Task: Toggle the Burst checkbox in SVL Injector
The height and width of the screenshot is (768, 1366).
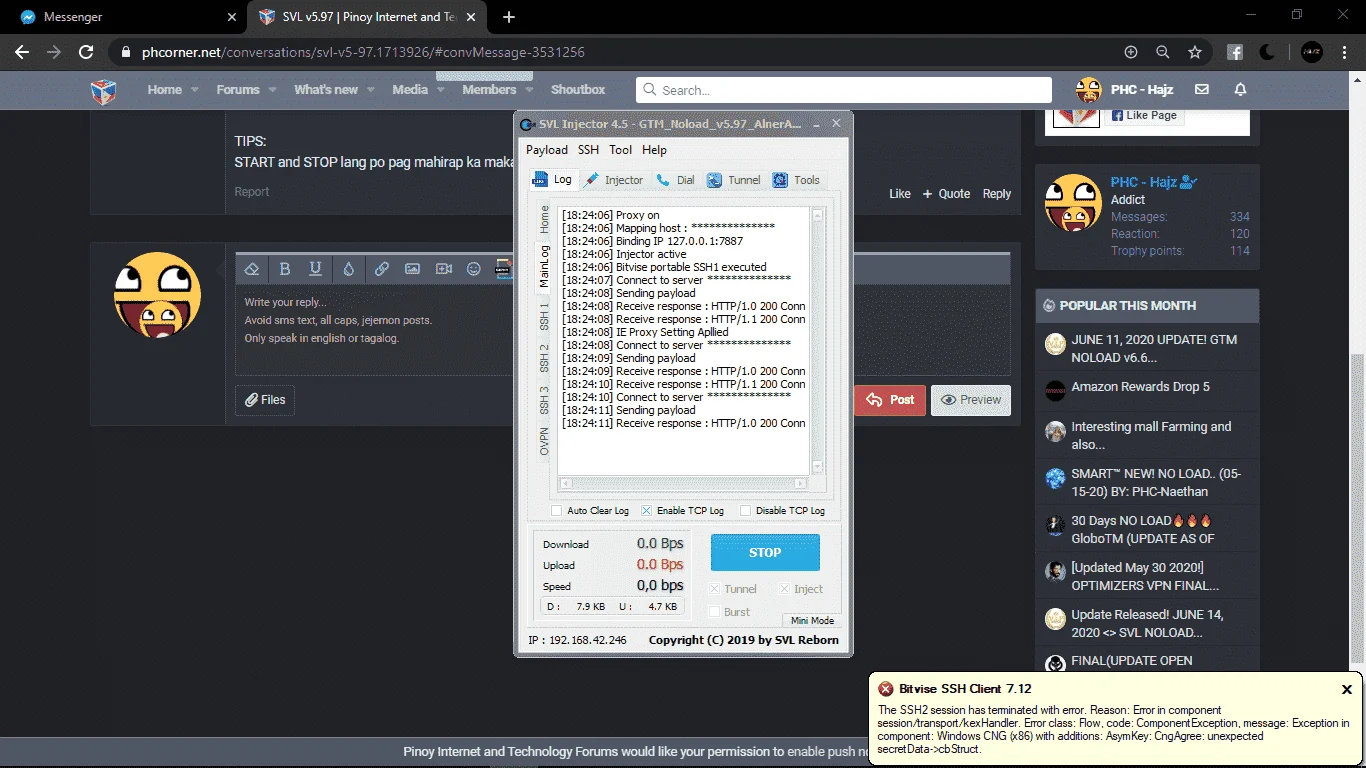Action: pos(714,612)
